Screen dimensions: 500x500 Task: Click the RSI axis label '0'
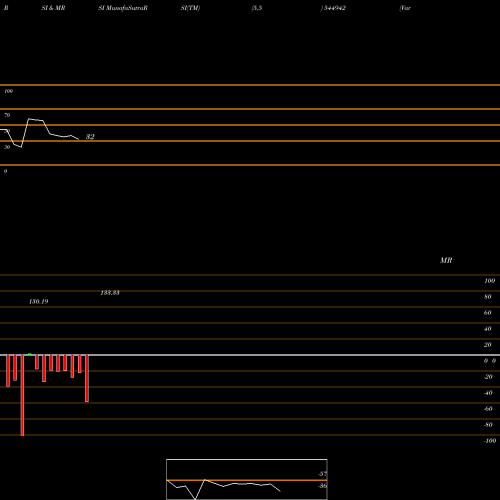click(x=5, y=171)
